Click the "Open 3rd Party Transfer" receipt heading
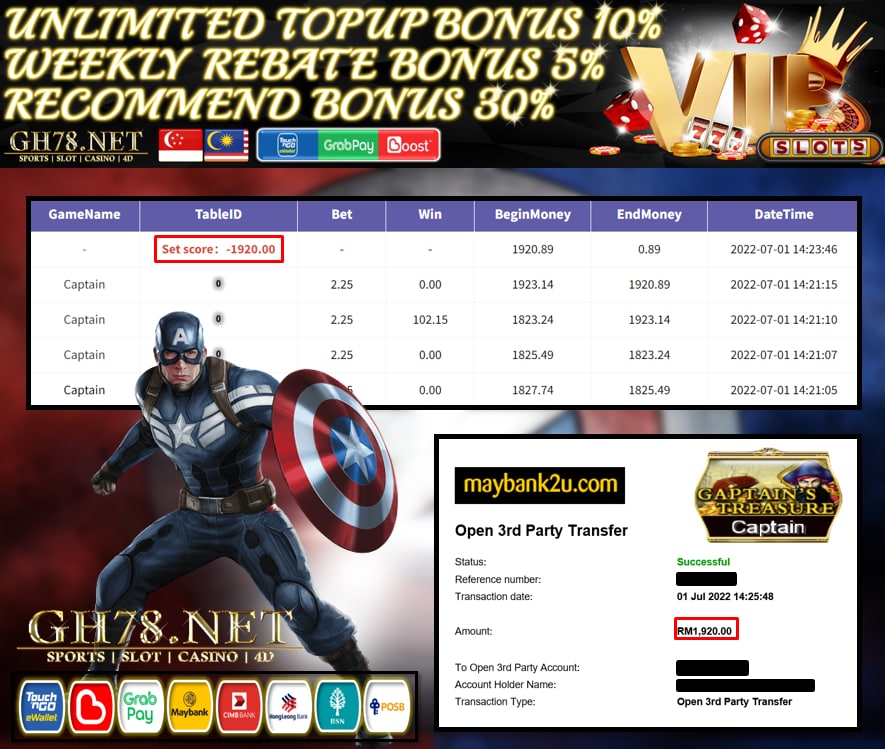Viewport: 885px width, 749px height. pos(541,531)
